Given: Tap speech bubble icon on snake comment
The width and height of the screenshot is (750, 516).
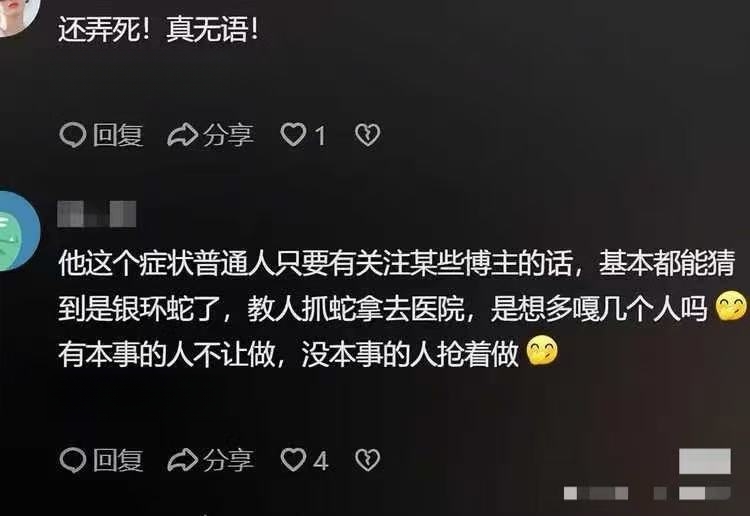Looking at the screenshot, I should tap(73, 460).
